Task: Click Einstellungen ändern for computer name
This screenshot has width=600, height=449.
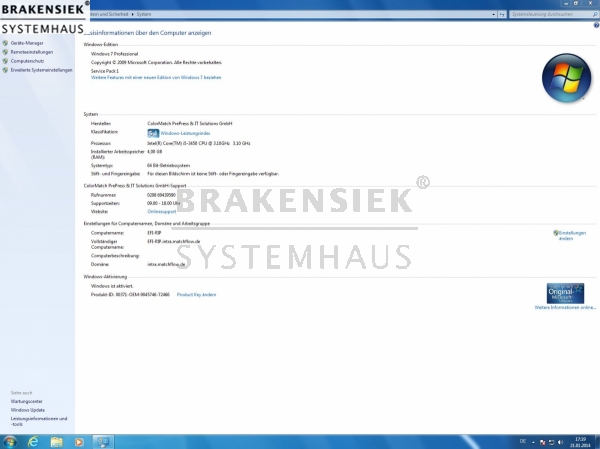Action: point(572,235)
